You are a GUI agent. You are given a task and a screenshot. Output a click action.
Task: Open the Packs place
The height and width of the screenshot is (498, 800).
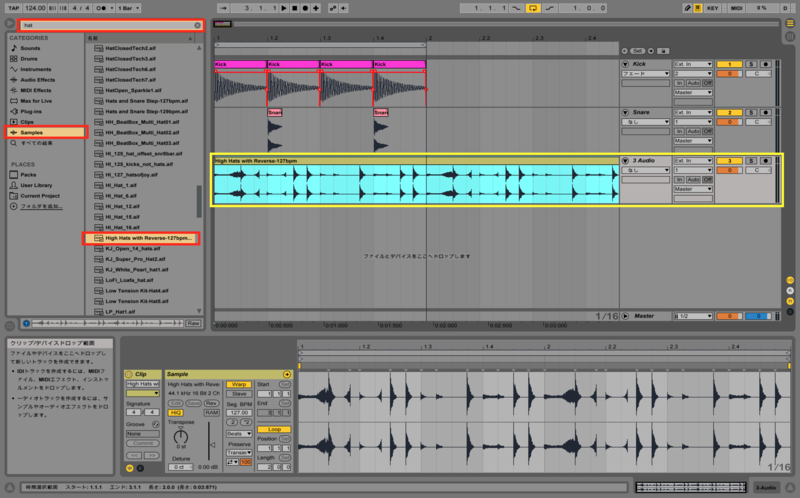(28, 175)
